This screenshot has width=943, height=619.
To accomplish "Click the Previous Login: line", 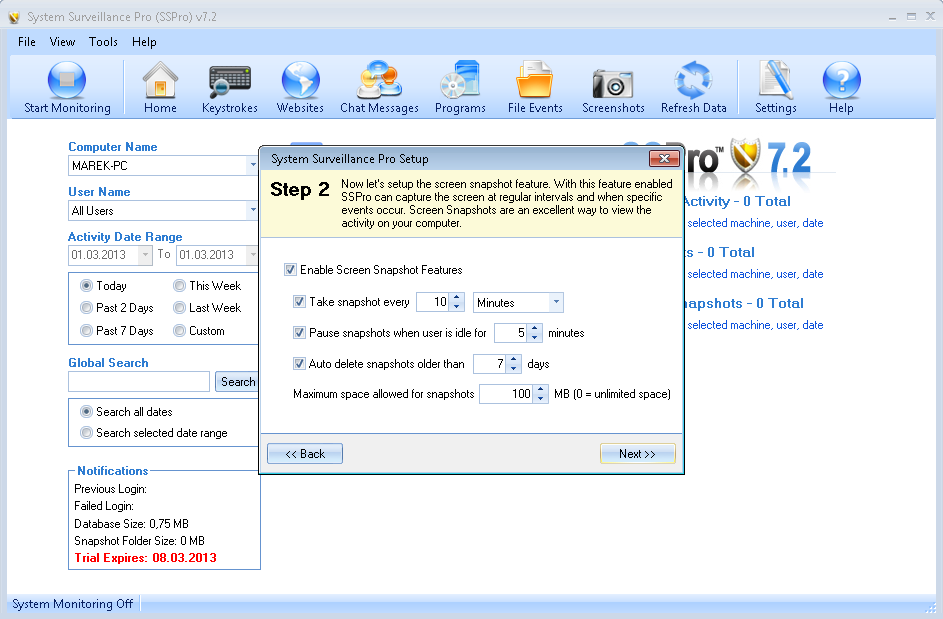I will click(x=110, y=489).
